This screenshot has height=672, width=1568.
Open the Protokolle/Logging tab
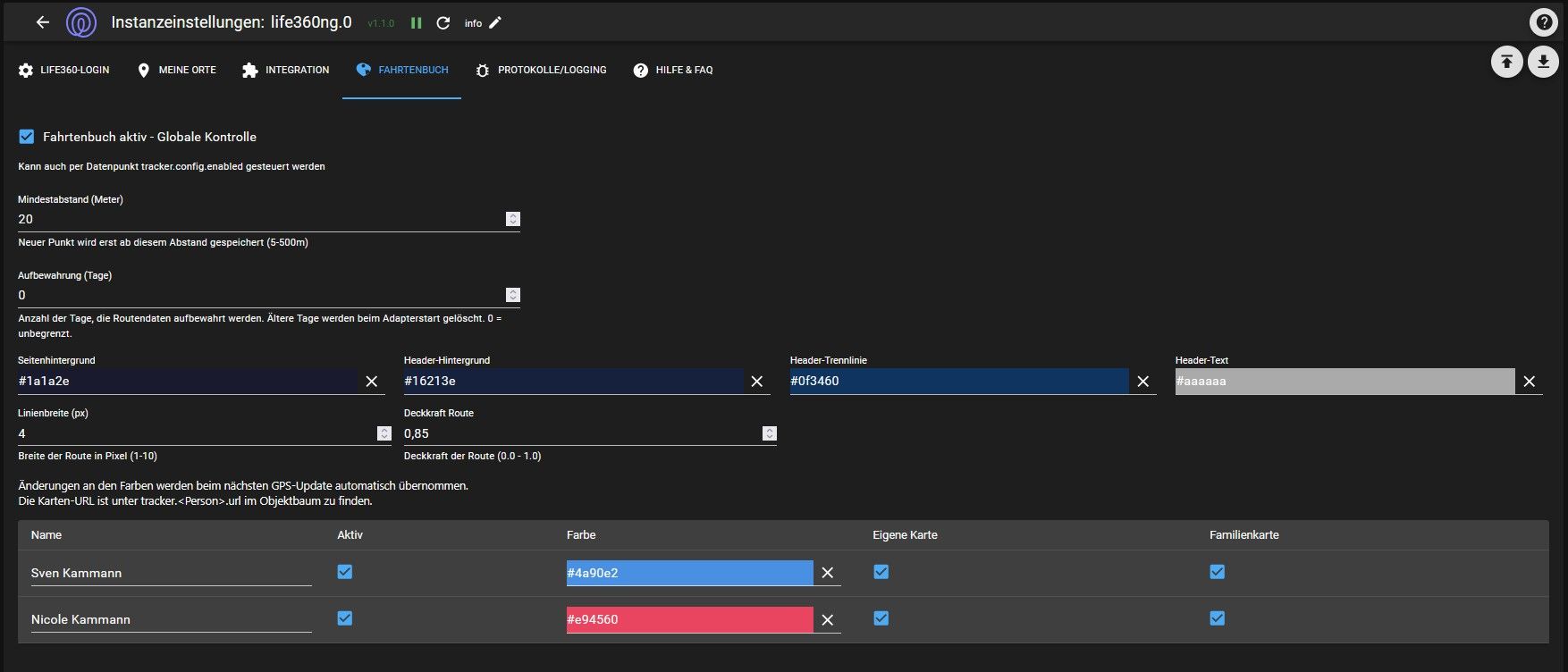pos(541,70)
